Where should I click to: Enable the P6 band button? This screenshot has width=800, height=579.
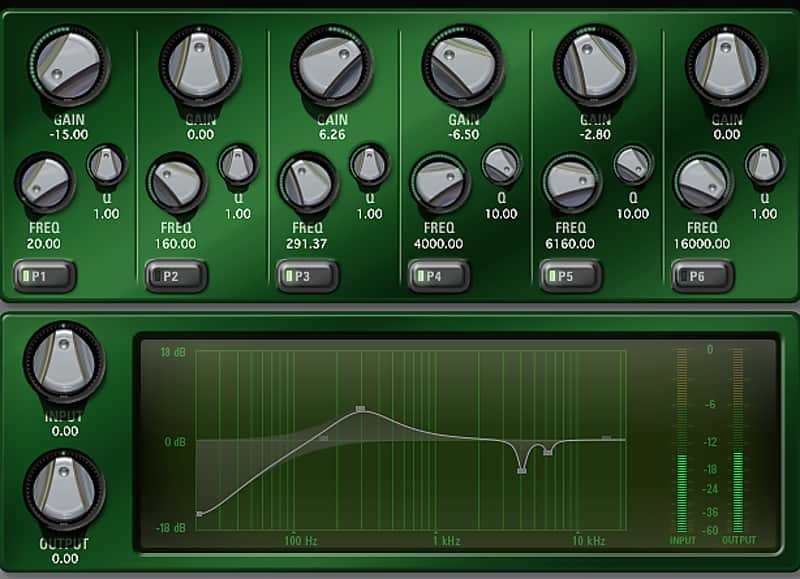pos(703,276)
